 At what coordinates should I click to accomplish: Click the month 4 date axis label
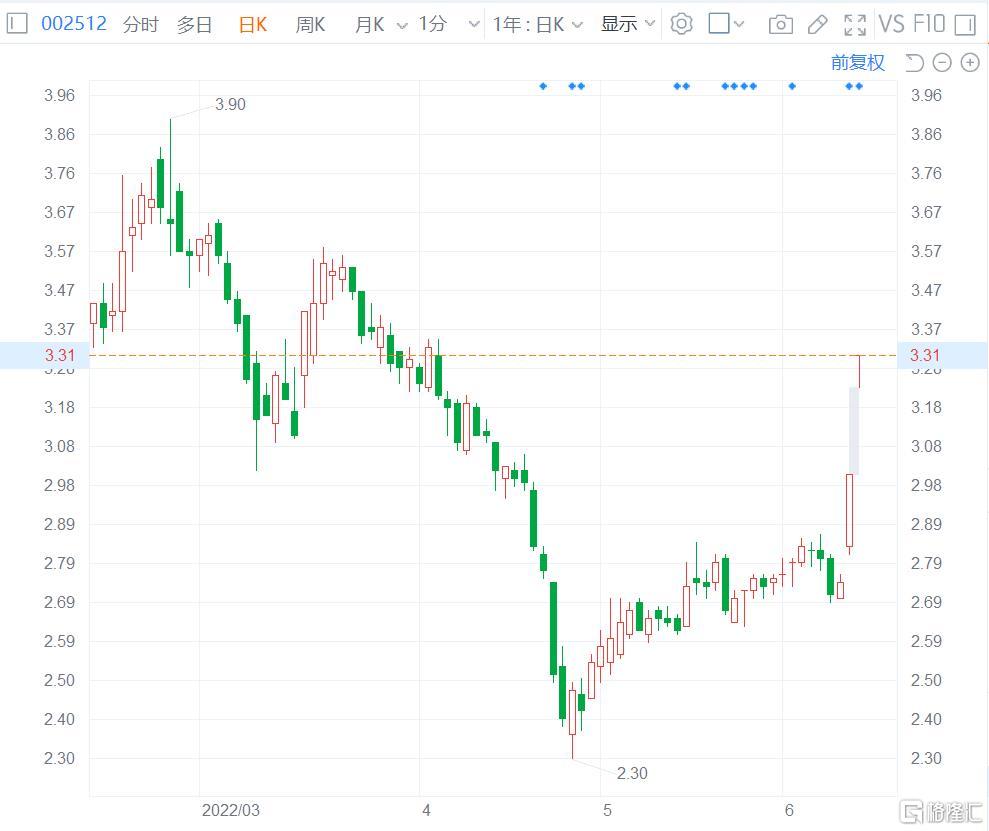tap(426, 810)
